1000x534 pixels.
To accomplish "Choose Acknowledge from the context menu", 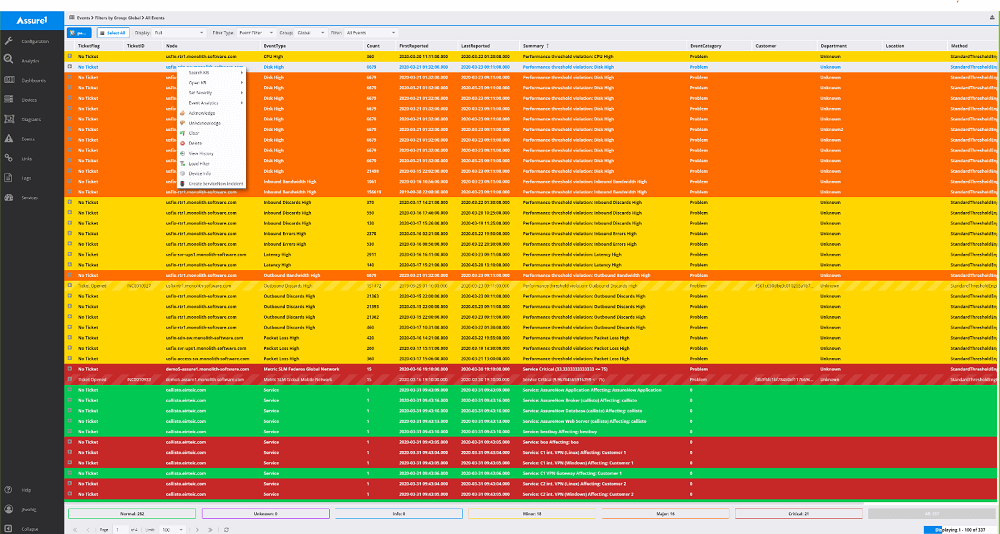I will pyautogui.click(x=203, y=113).
